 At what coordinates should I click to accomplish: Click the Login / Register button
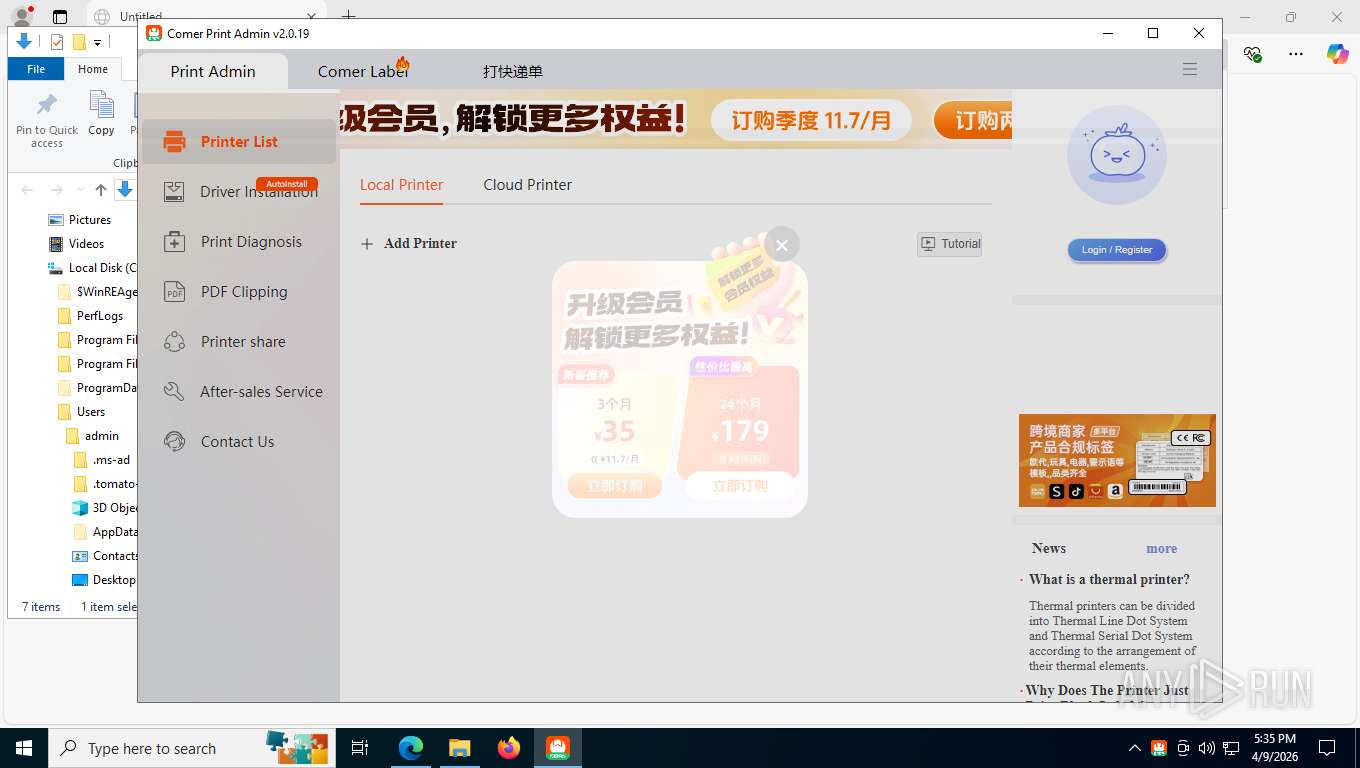coord(1116,249)
